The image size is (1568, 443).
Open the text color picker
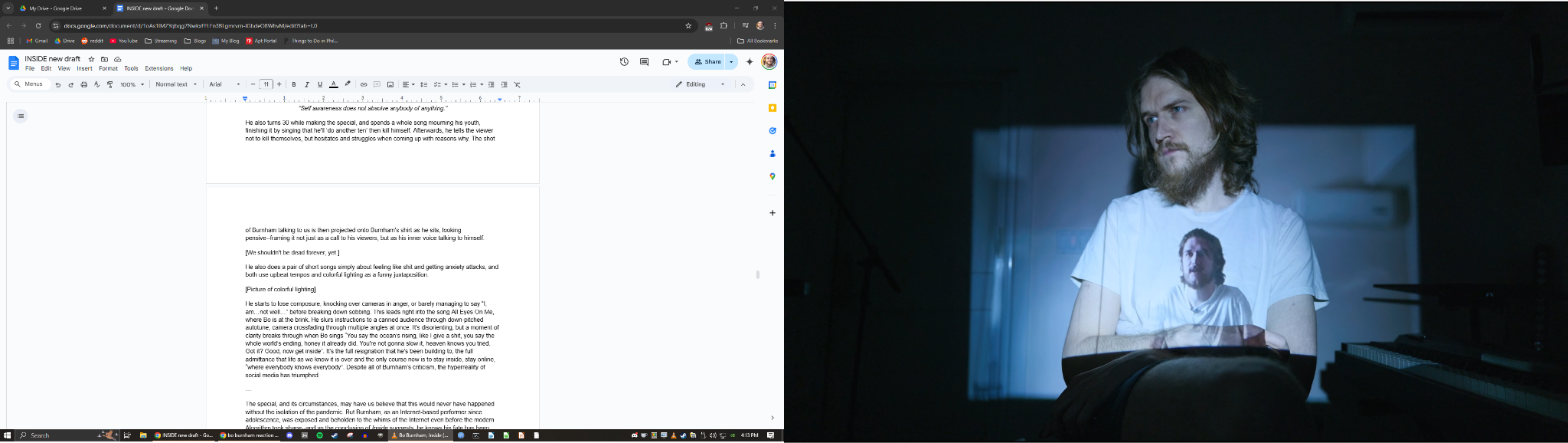click(x=333, y=84)
